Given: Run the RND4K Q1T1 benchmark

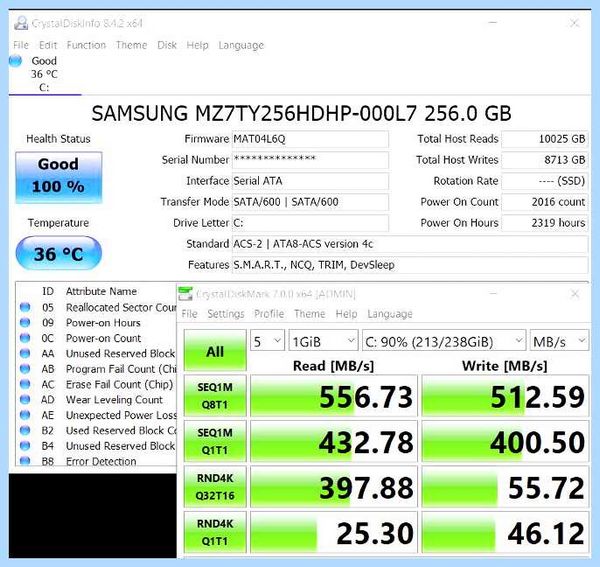Looking at the screenshot, I should tap(215, 532).
